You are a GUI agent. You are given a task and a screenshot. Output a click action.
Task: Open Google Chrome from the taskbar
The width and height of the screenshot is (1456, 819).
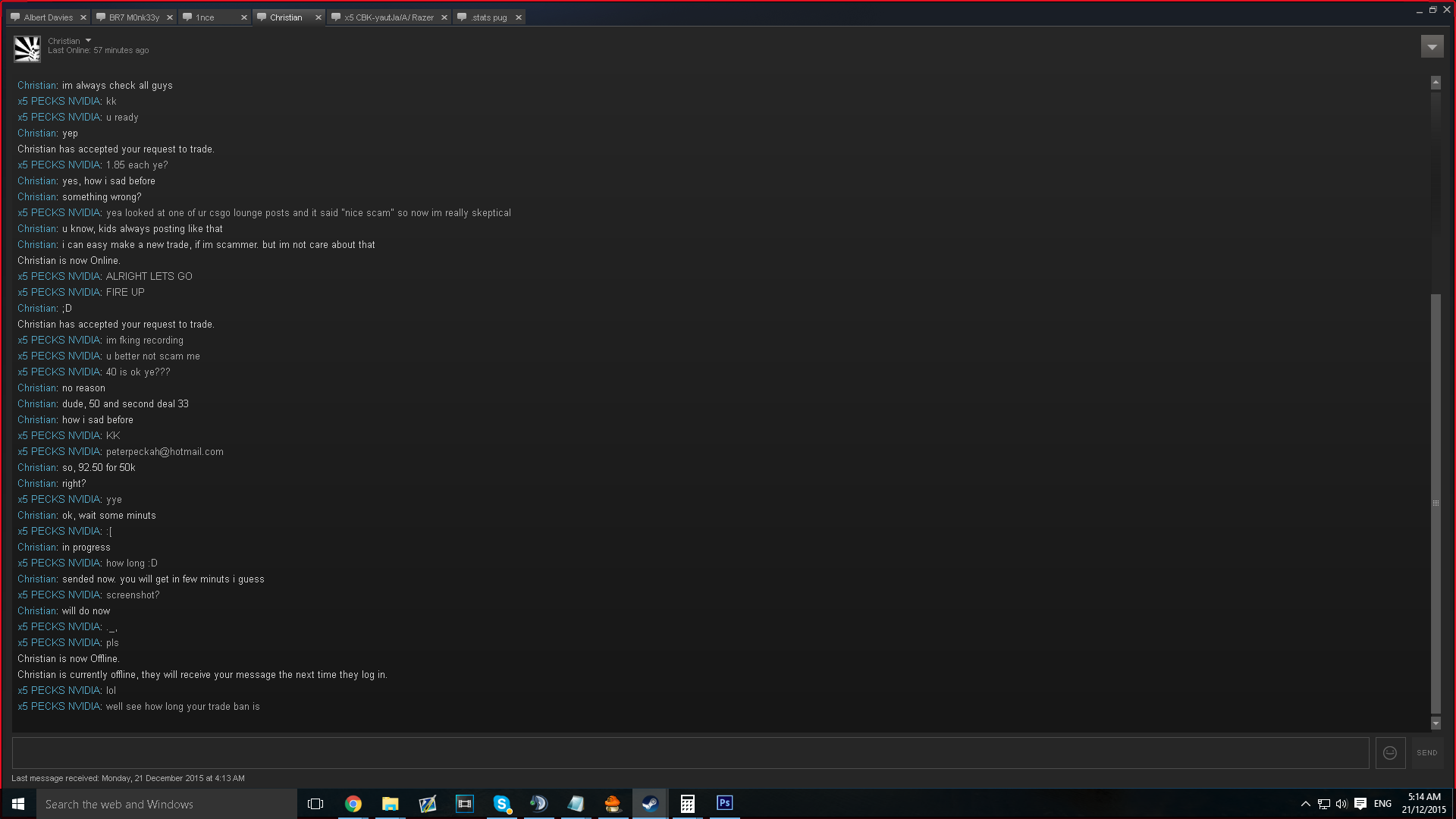(x=353, y=804)
